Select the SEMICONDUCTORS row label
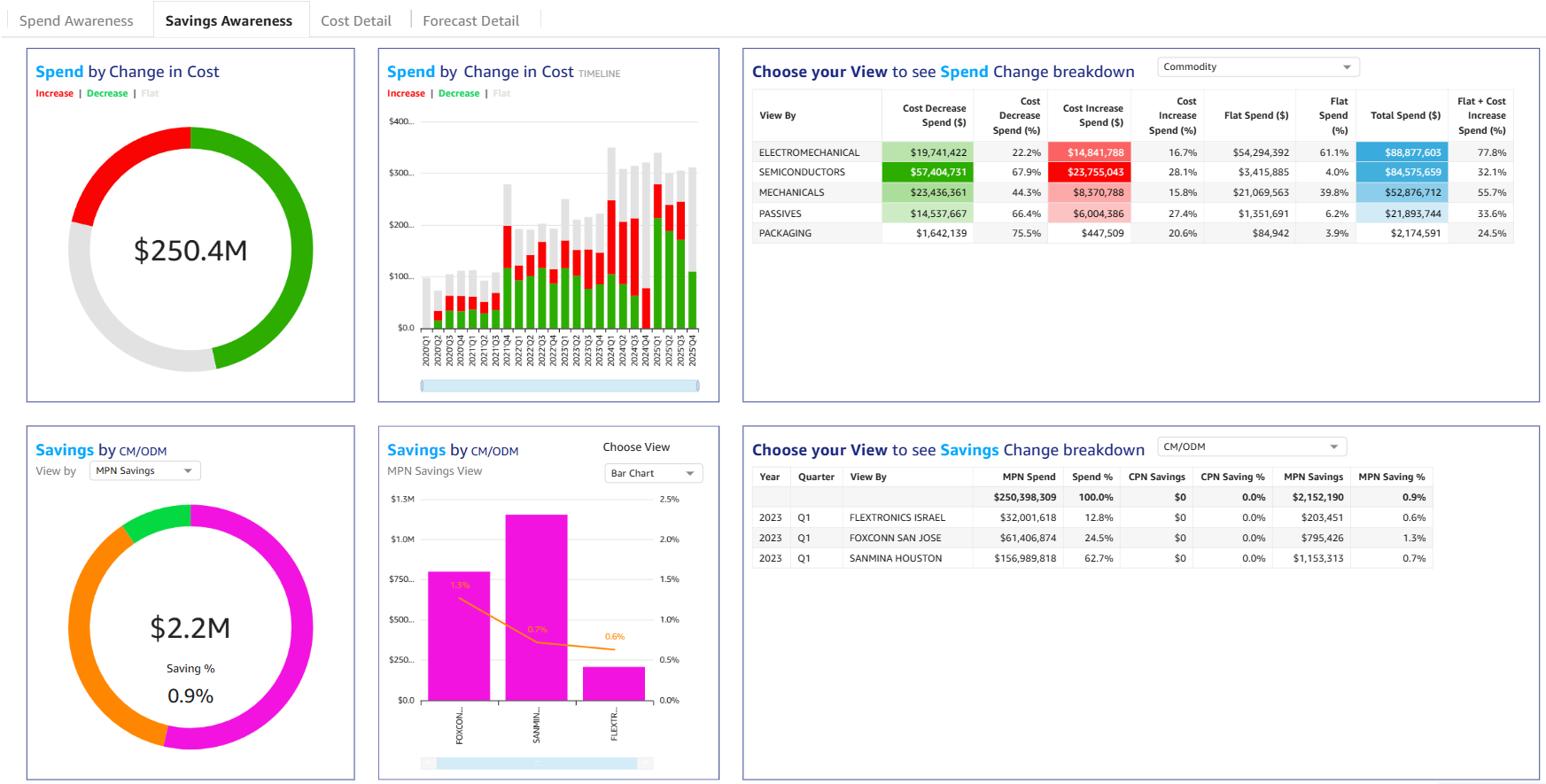Viewport: 1546px width, 784px height. [802, 173]
